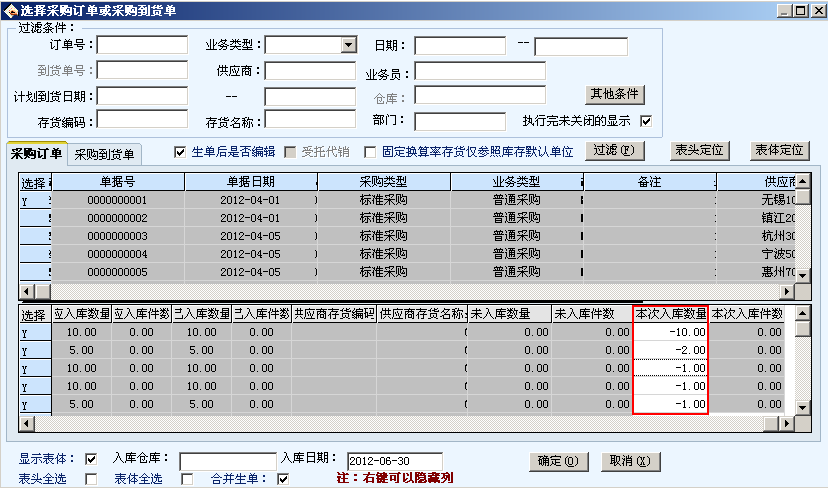This screenshot has height=488, width=828.
Task: Check the 表头全选 box
Action: pyautogui.click(x=91, y=479)
